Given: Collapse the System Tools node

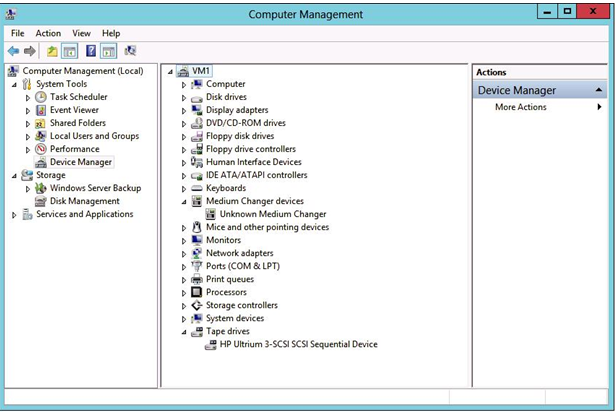Looking at the screenshot, I should pyautogui.click(x=14, y=85).
